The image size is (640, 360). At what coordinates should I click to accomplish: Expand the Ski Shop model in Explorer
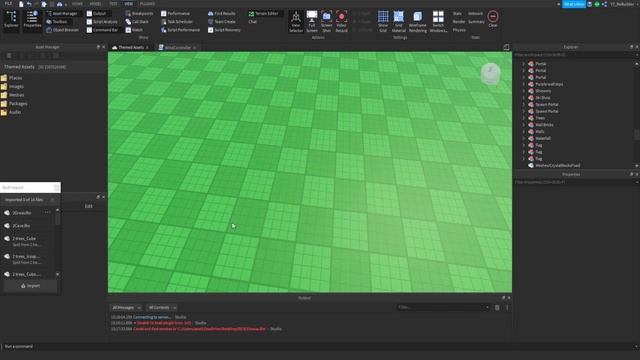tap(524, 98)
